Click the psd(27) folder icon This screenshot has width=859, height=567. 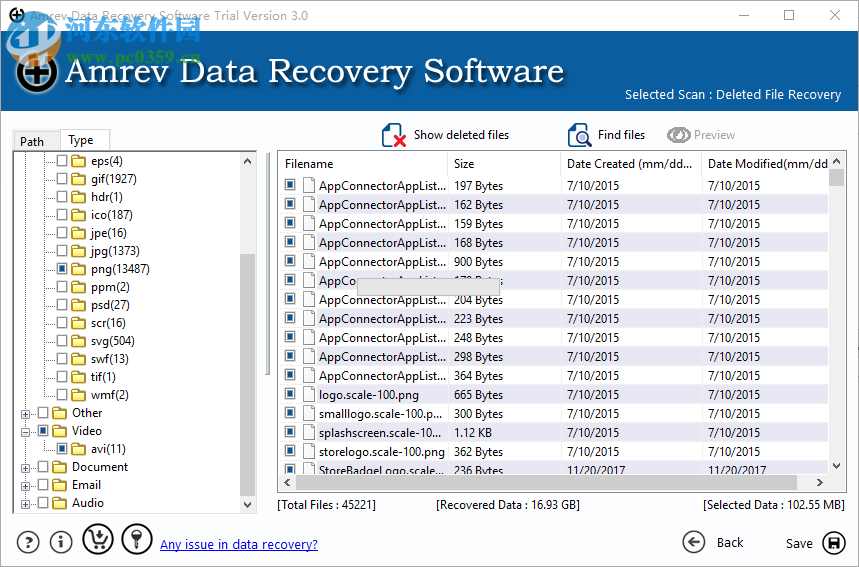tap(79, 305)
